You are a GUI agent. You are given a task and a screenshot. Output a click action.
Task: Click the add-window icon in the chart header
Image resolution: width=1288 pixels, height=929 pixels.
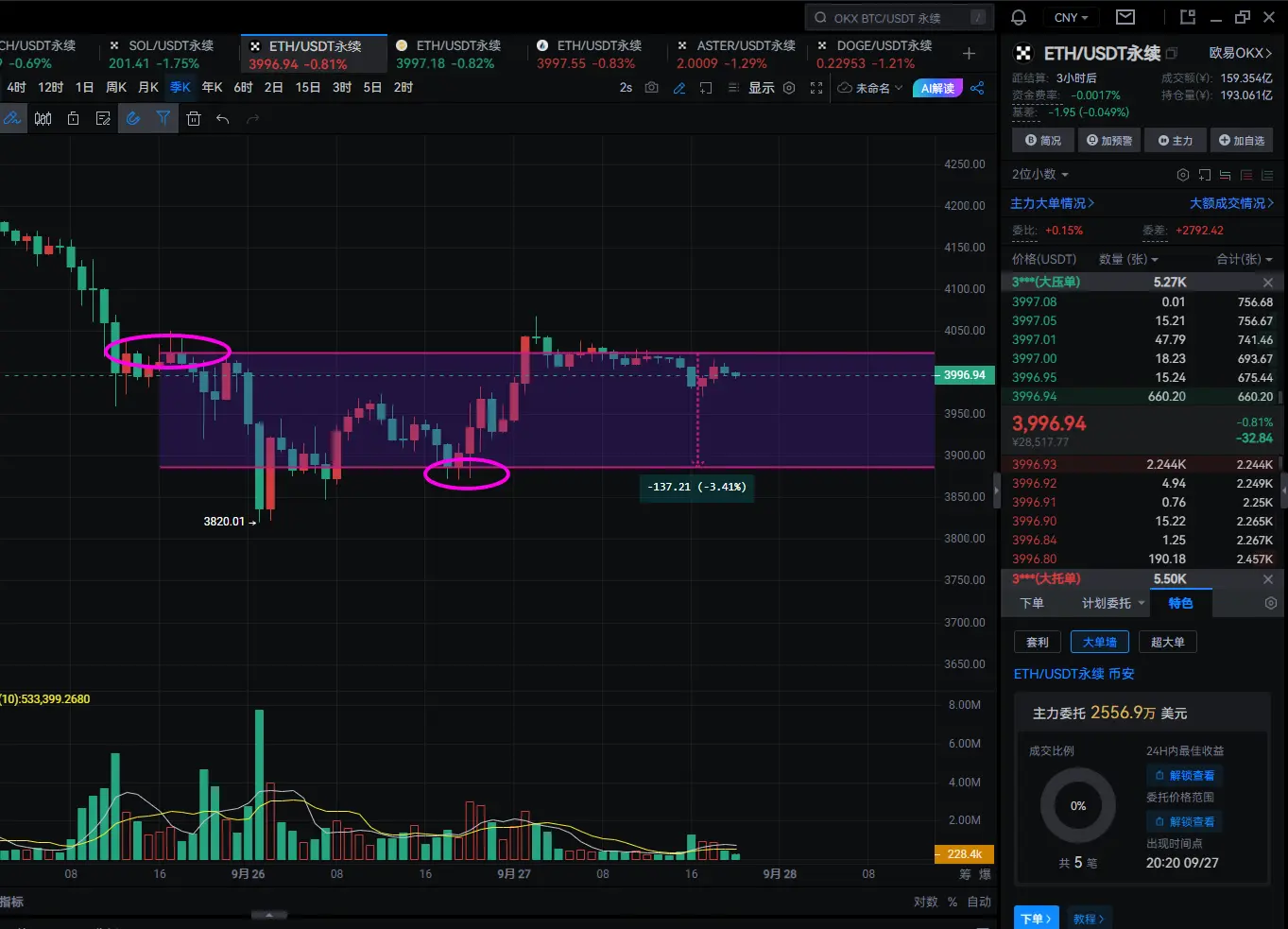tap(706, 88)
